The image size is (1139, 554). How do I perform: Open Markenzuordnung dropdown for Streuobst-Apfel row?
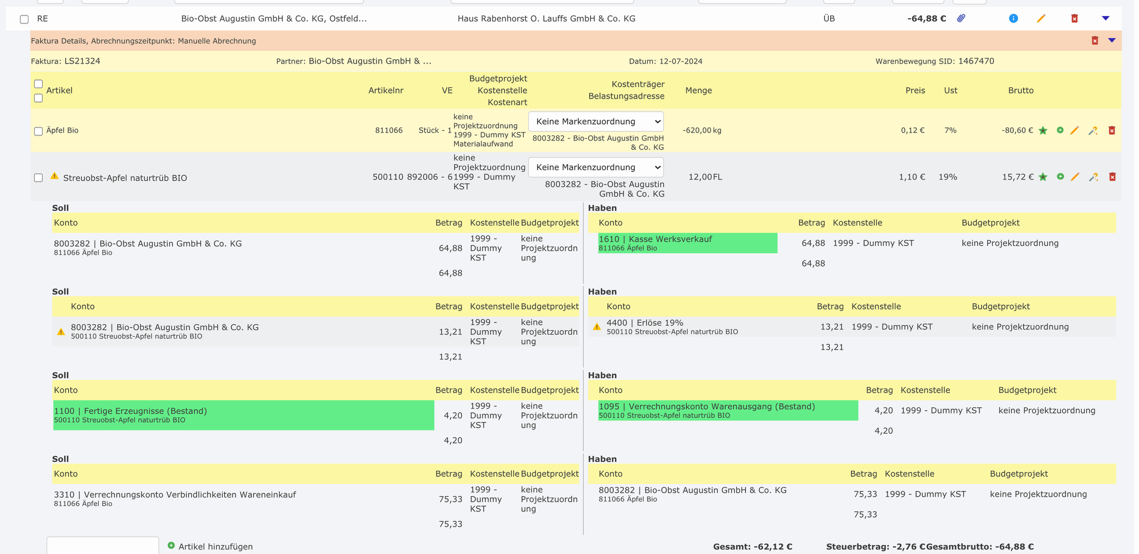tap(595, 167)
